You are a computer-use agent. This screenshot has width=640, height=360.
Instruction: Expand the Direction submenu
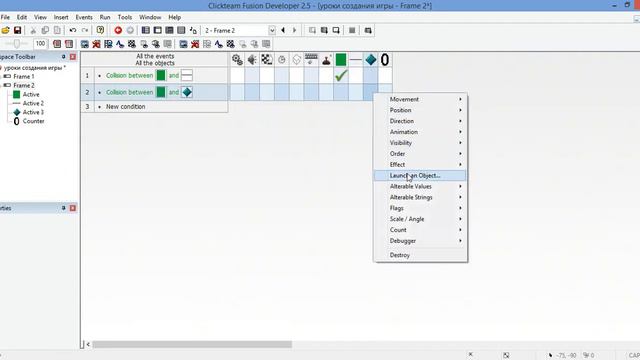pyautogui.click(x=420, y=121)
